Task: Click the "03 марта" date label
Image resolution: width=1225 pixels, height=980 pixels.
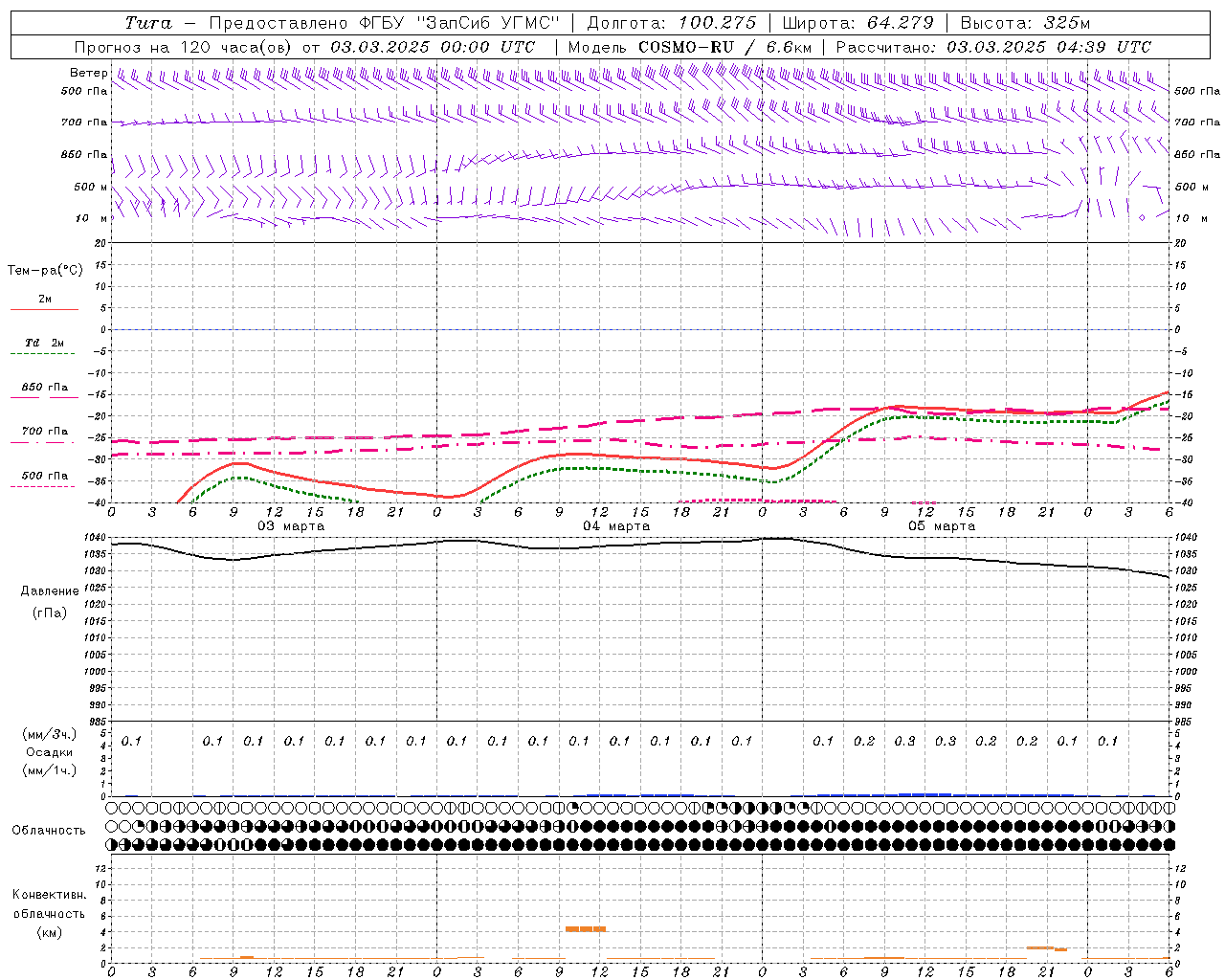Action: point(291,526)
